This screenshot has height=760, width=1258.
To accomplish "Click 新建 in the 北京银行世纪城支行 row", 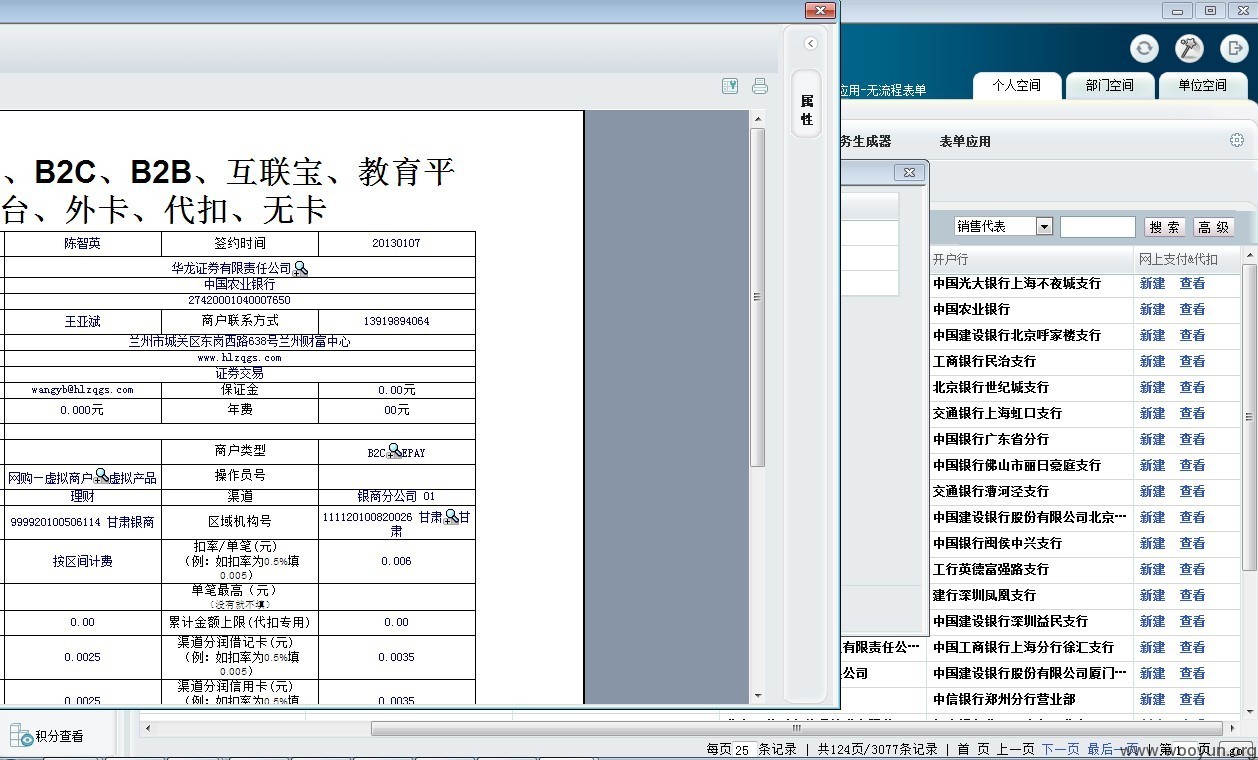I will point(1152,387).
